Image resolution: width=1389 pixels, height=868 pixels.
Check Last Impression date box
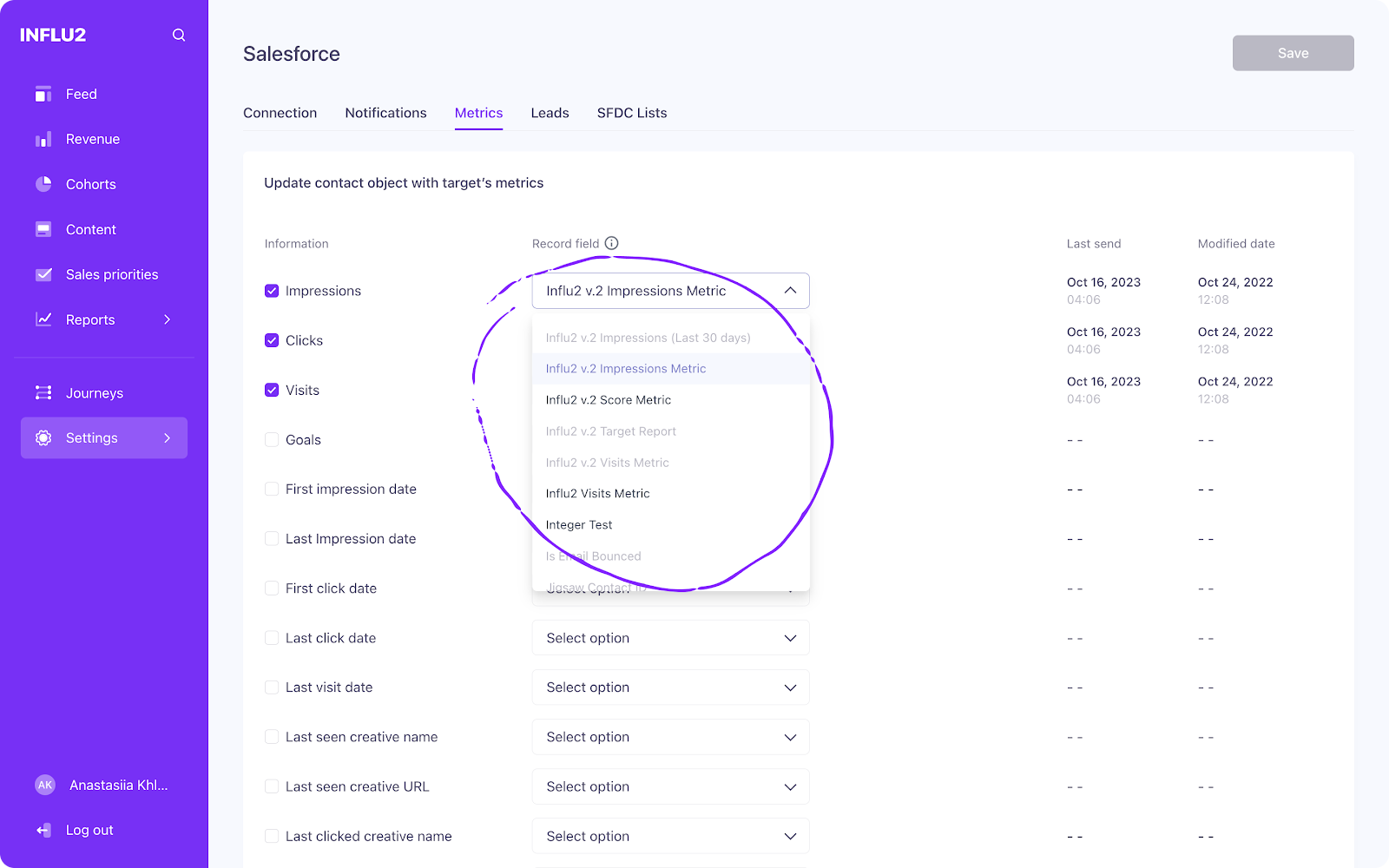point(272,538)
